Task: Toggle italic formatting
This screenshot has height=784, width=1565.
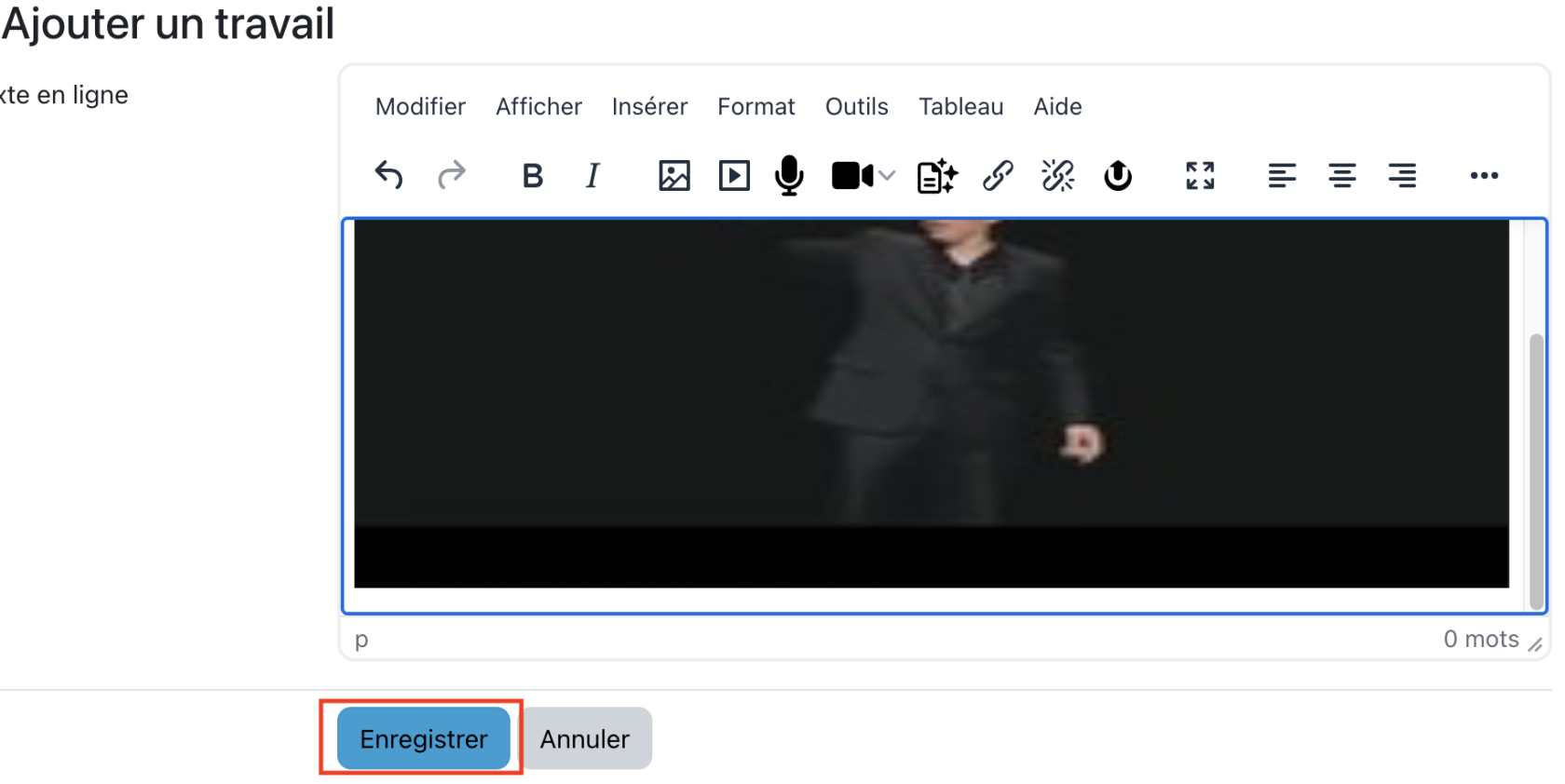Action: click(x=592, y=175)
